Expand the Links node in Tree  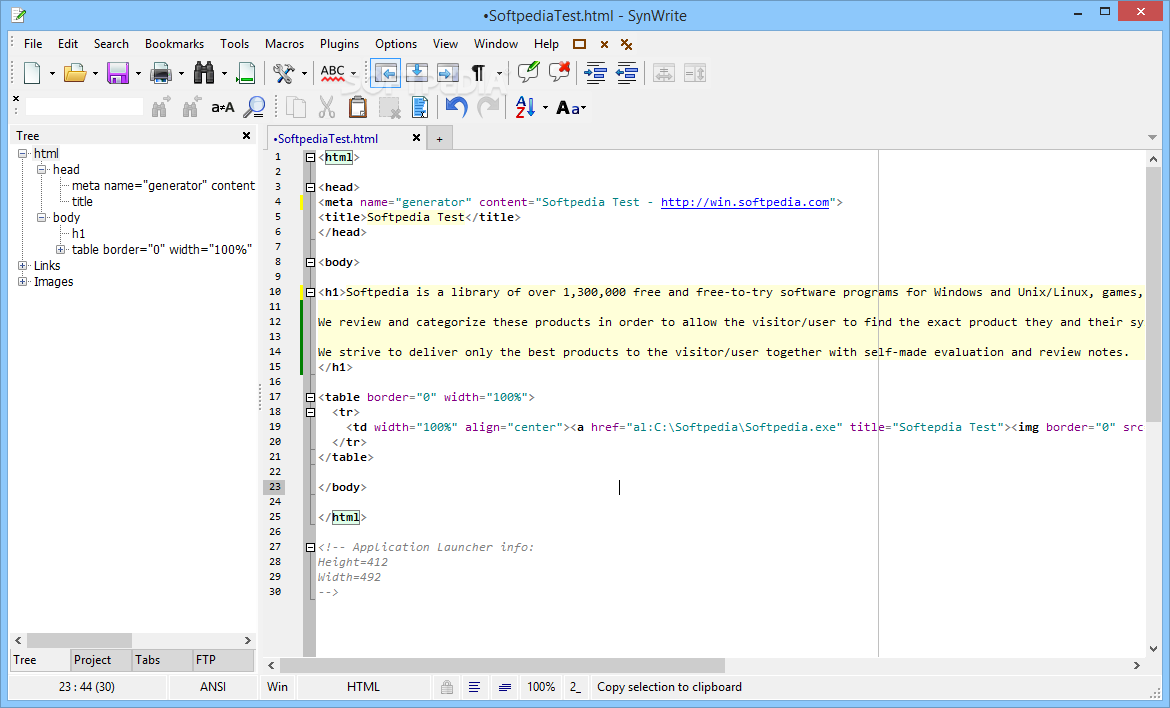point(22,266)
